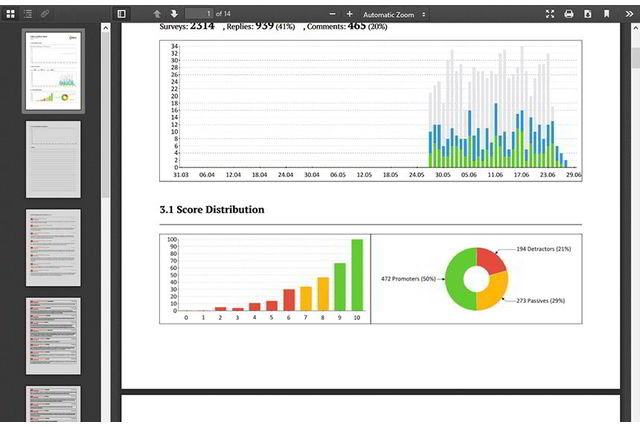Image resolution: width=640 pixels, height=426 pixels.
Task: Select page 4 thumbnail
Action: click(x=53, y=336)
